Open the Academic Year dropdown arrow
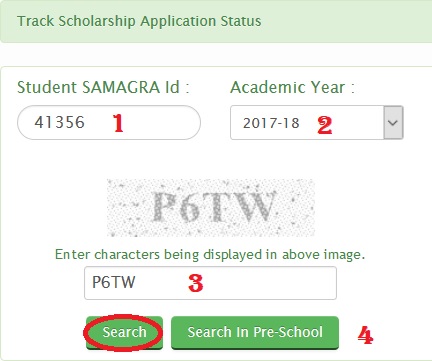Viewport: 432px width, 361px height. point(393,123)
